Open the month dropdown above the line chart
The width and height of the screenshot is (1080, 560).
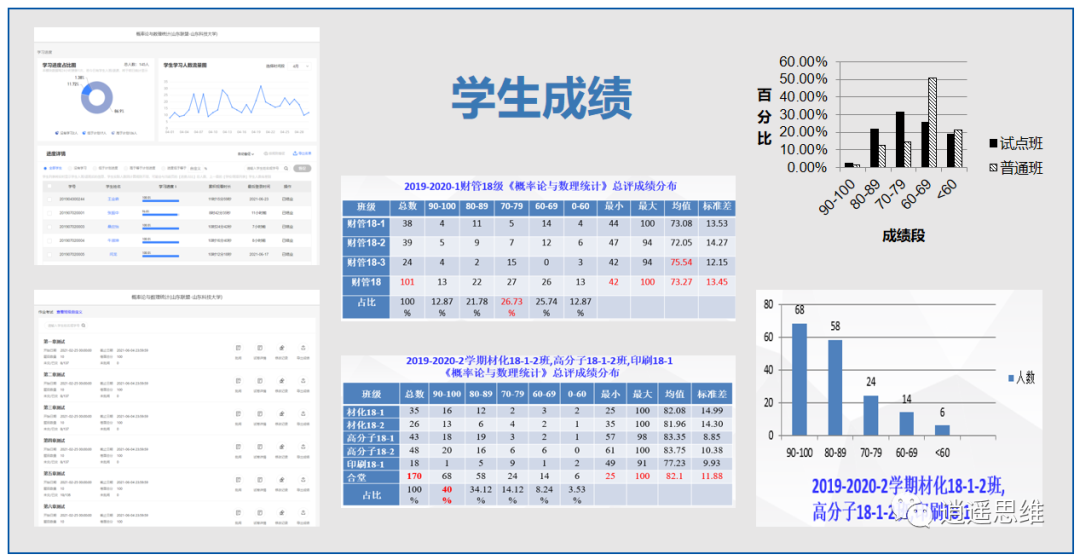(300, 66)
